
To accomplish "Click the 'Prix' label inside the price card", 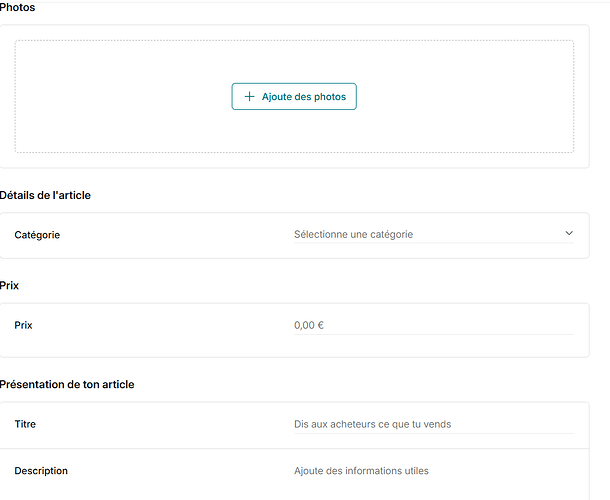I will coord(23,325).
